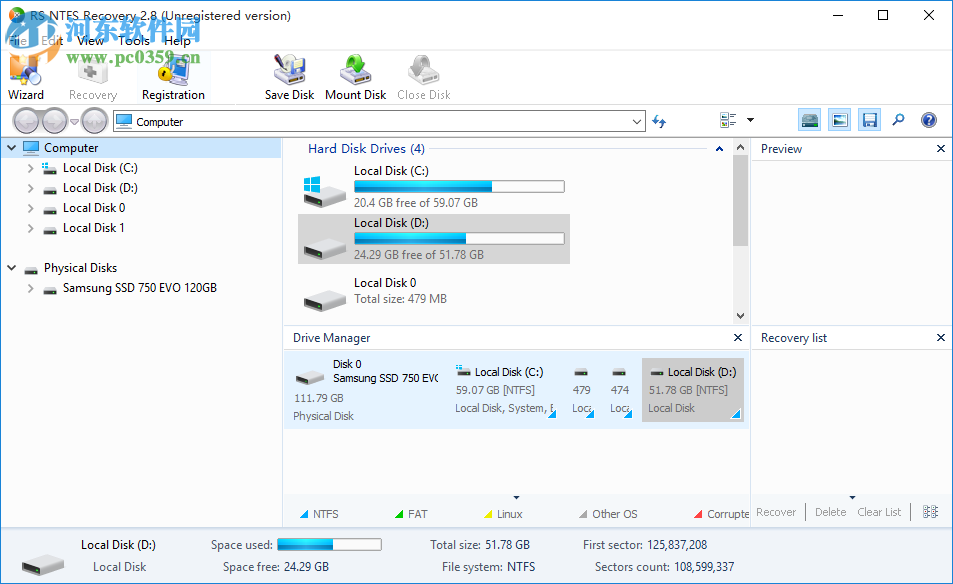Enable the NTFS filter
953x584 pixels.
click(318, 513)
